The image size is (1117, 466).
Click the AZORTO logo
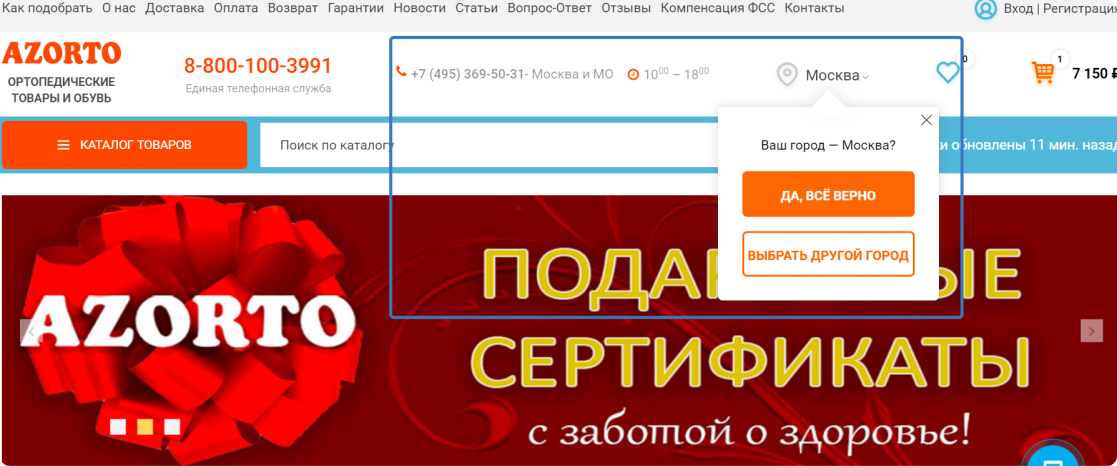[61, 53]
